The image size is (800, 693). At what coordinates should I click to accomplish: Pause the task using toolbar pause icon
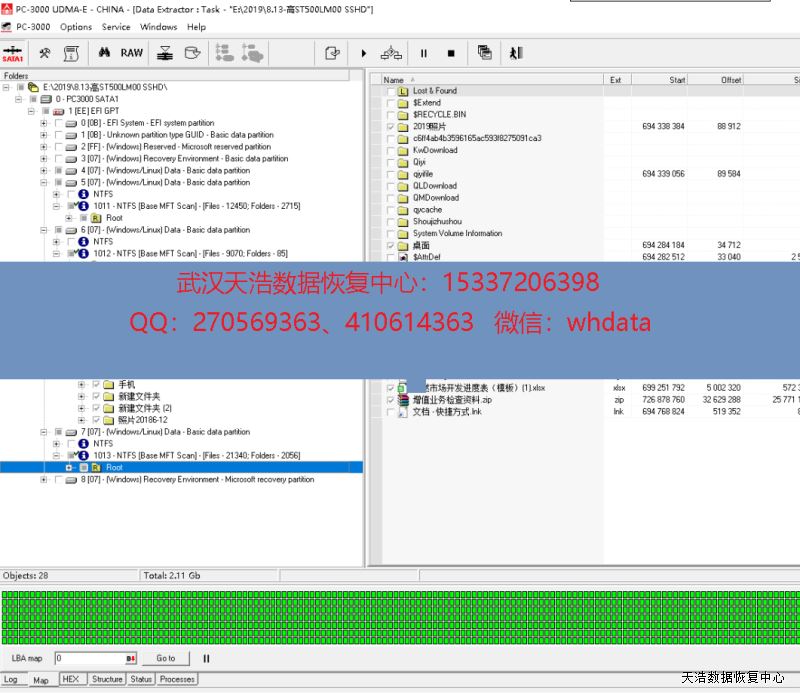tap(423, 53)
